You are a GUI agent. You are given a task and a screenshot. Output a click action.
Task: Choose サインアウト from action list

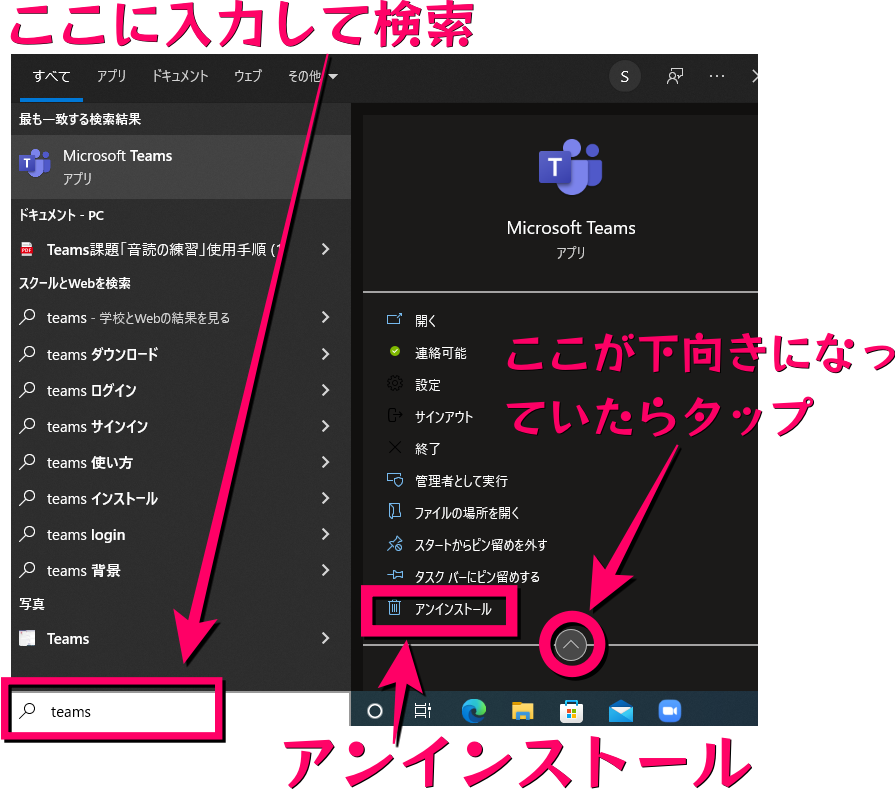(444, 417)
